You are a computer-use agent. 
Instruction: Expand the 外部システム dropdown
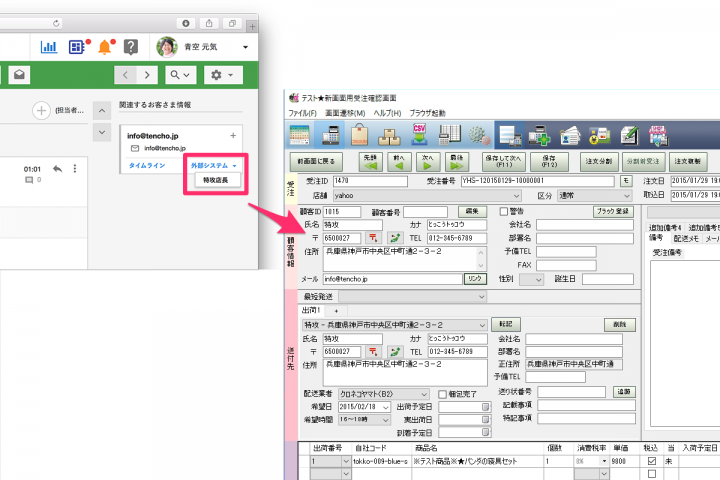[x=214, y=164]
